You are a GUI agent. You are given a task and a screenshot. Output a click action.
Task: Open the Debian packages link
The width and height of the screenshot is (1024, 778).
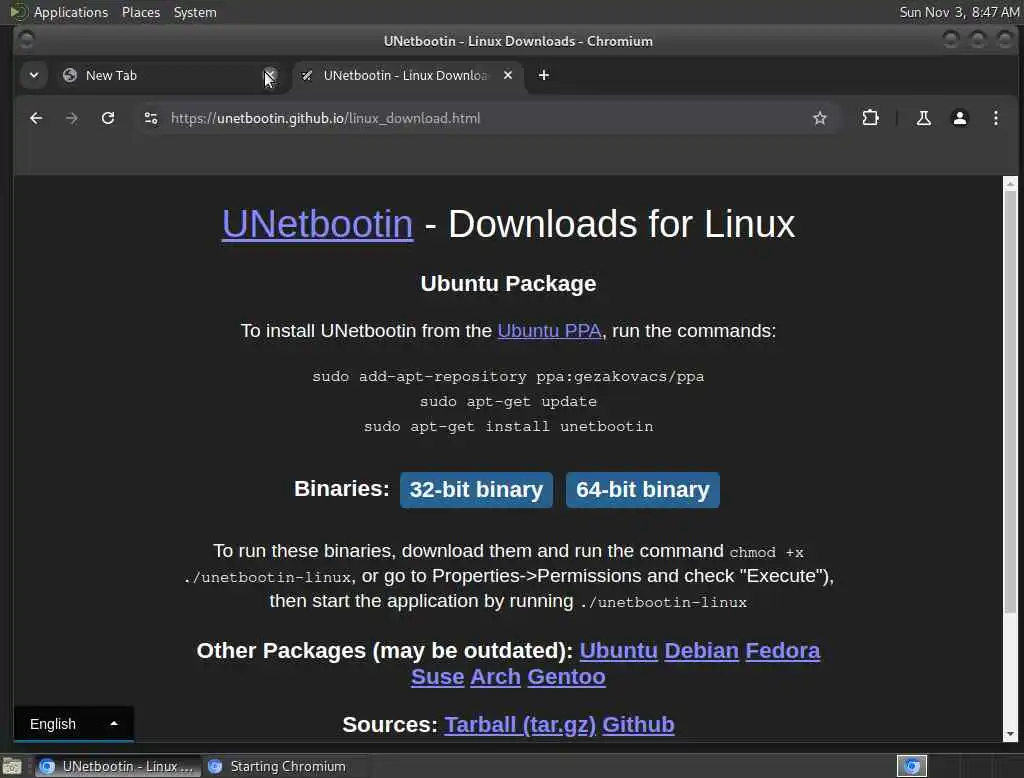[701, 651]
